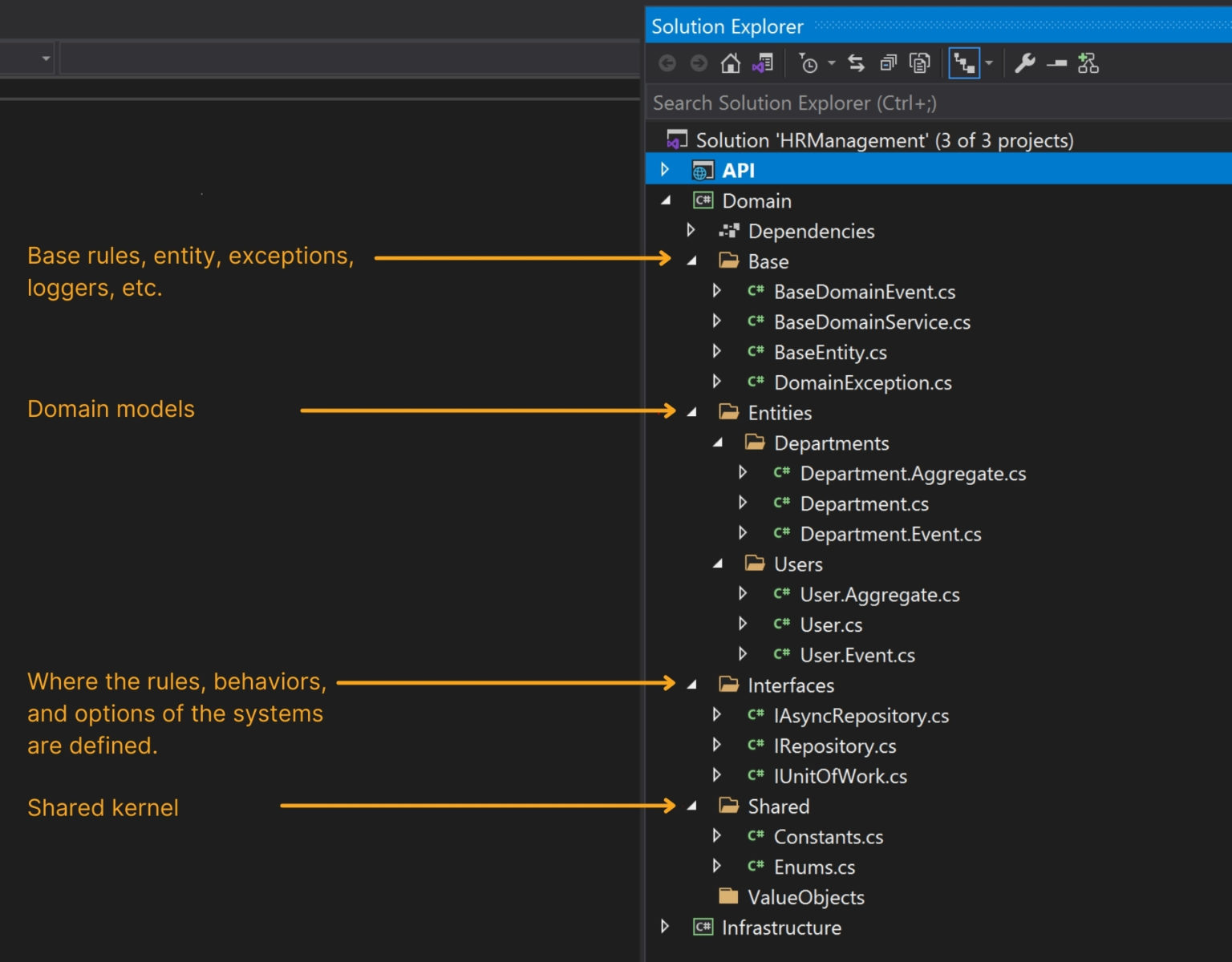Screen dimensions: 1232x962
Task: Open the ValueObjects folder
Action: coord(805,897)
